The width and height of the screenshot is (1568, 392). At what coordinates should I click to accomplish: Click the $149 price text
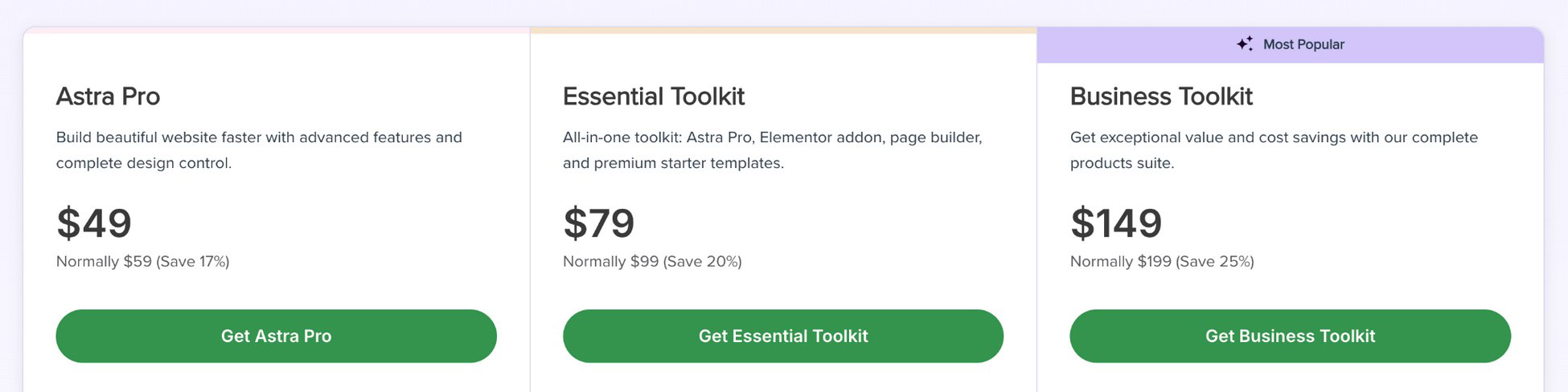(x=1116, y=223)
